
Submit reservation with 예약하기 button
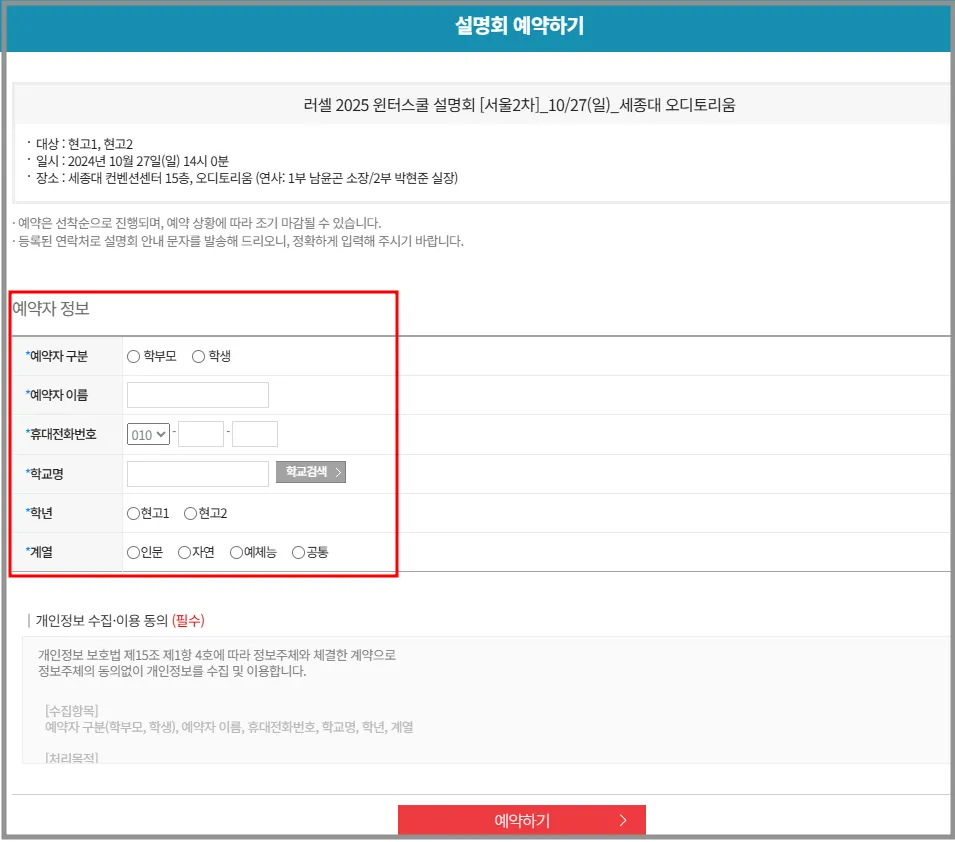coord(521,821)
